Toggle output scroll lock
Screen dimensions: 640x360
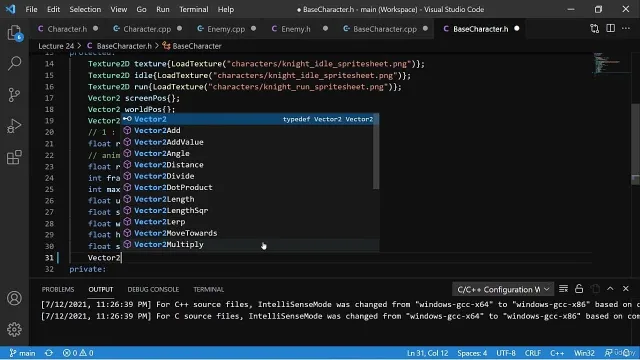pos(579,289)
